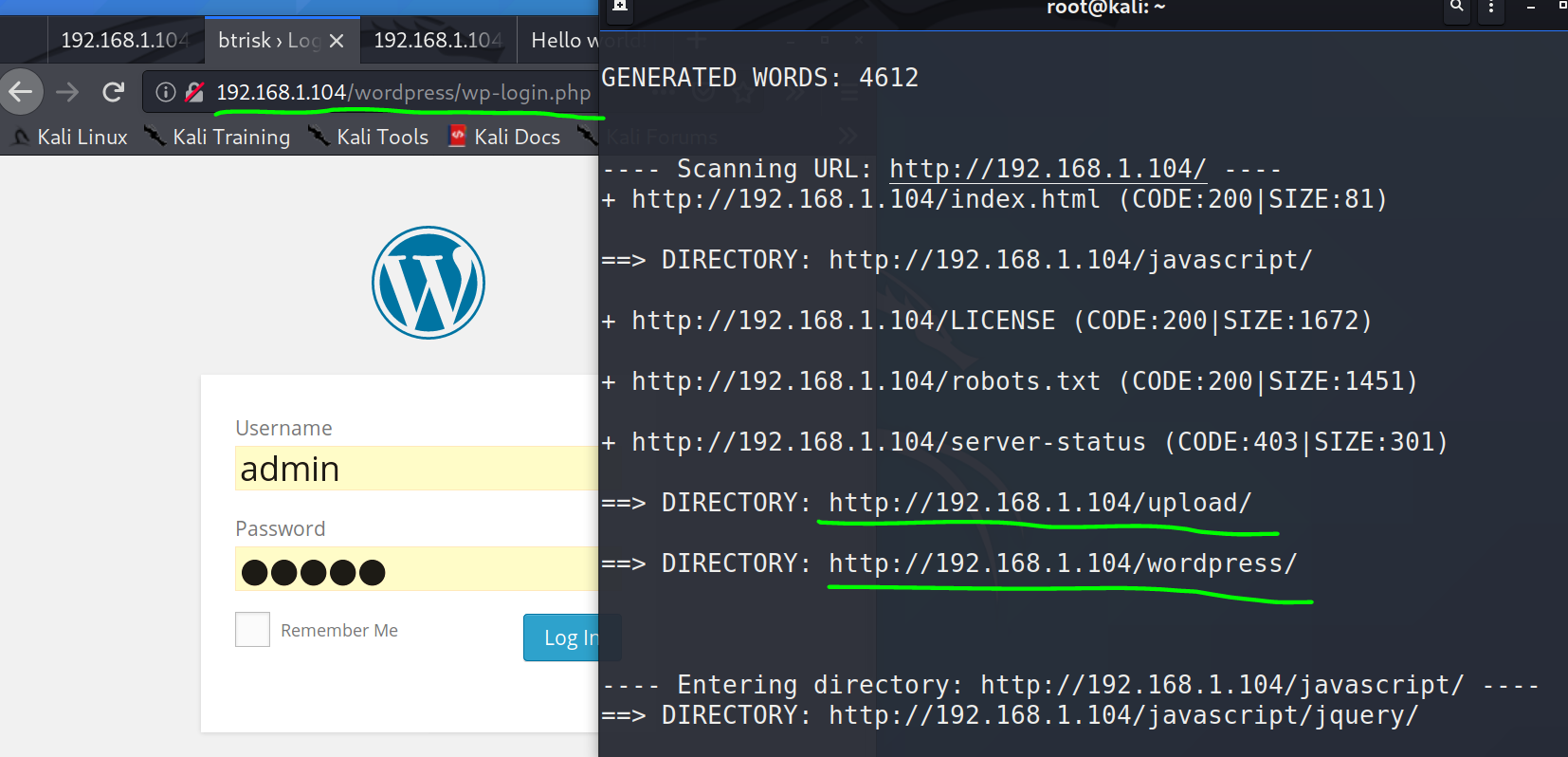Open the Kali Tools bookmark
The width and height of the screenshot is (1568, 757).
370,138
